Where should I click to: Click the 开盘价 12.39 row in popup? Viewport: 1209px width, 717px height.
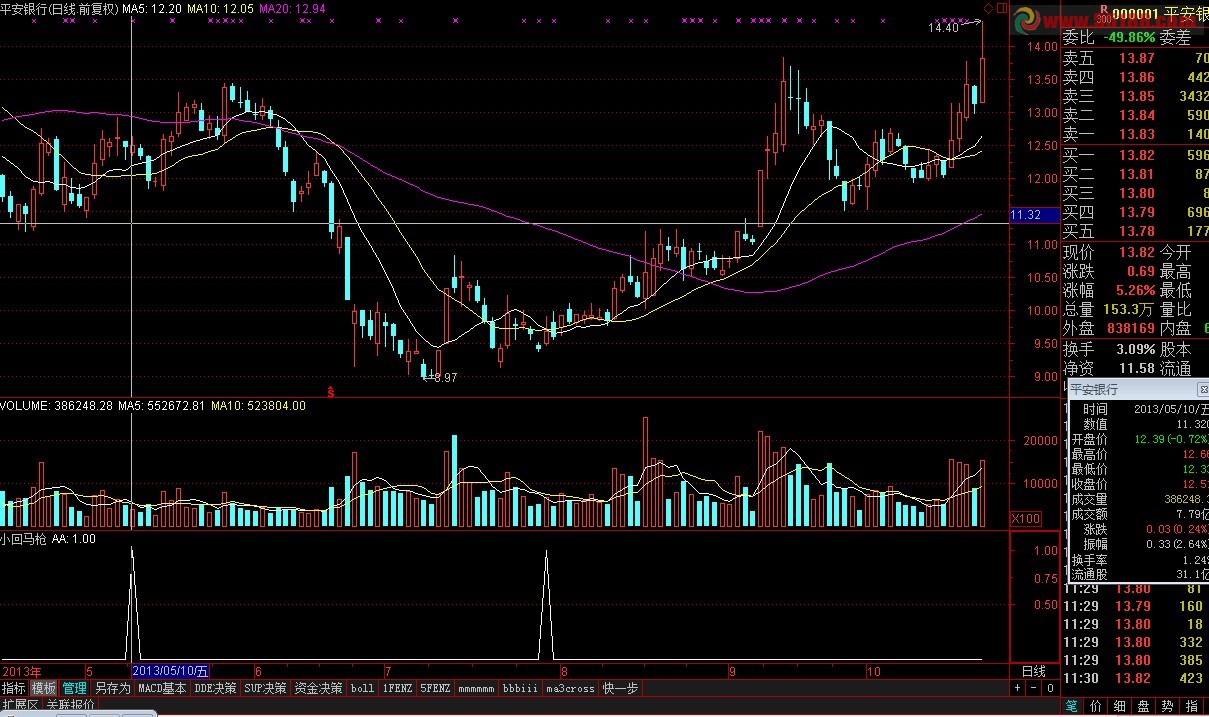[1140, 439]
